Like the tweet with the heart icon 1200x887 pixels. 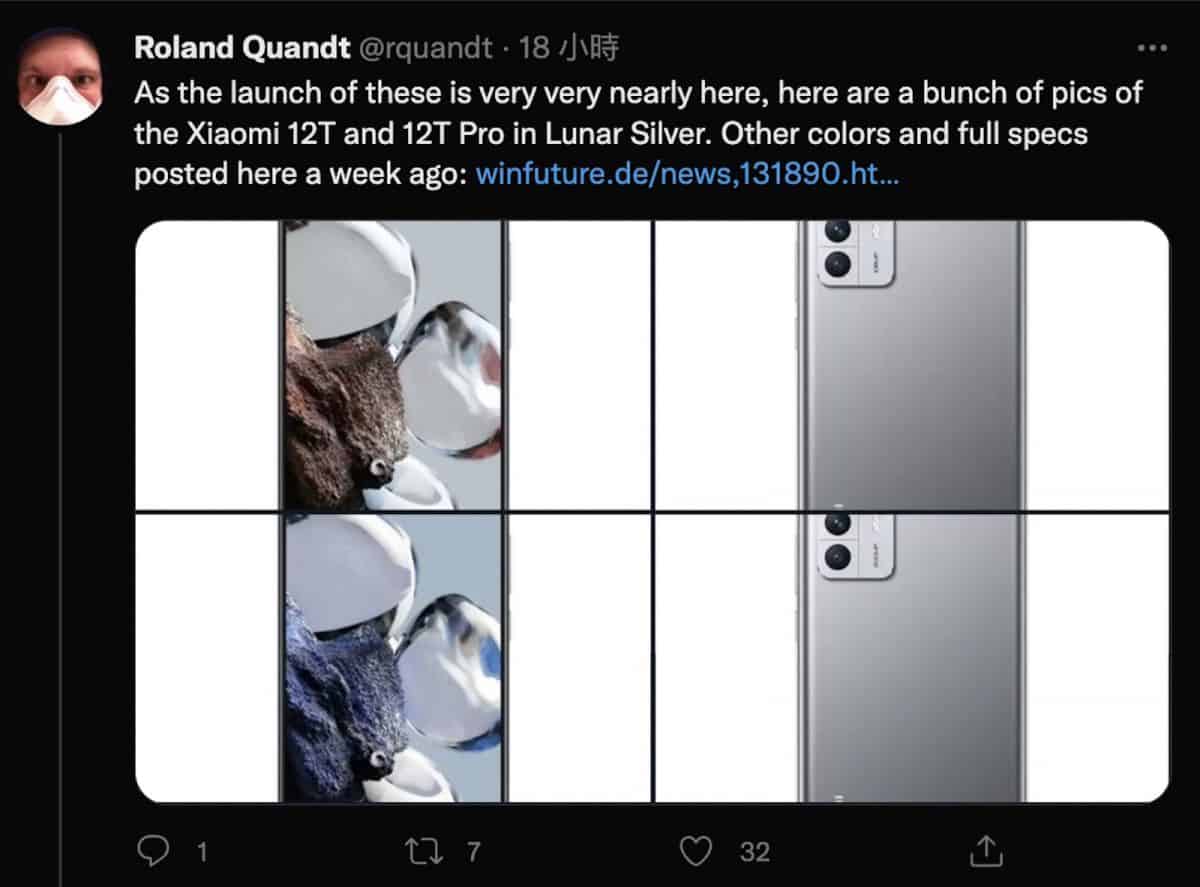pyautogui.click(x=695, y=851)
